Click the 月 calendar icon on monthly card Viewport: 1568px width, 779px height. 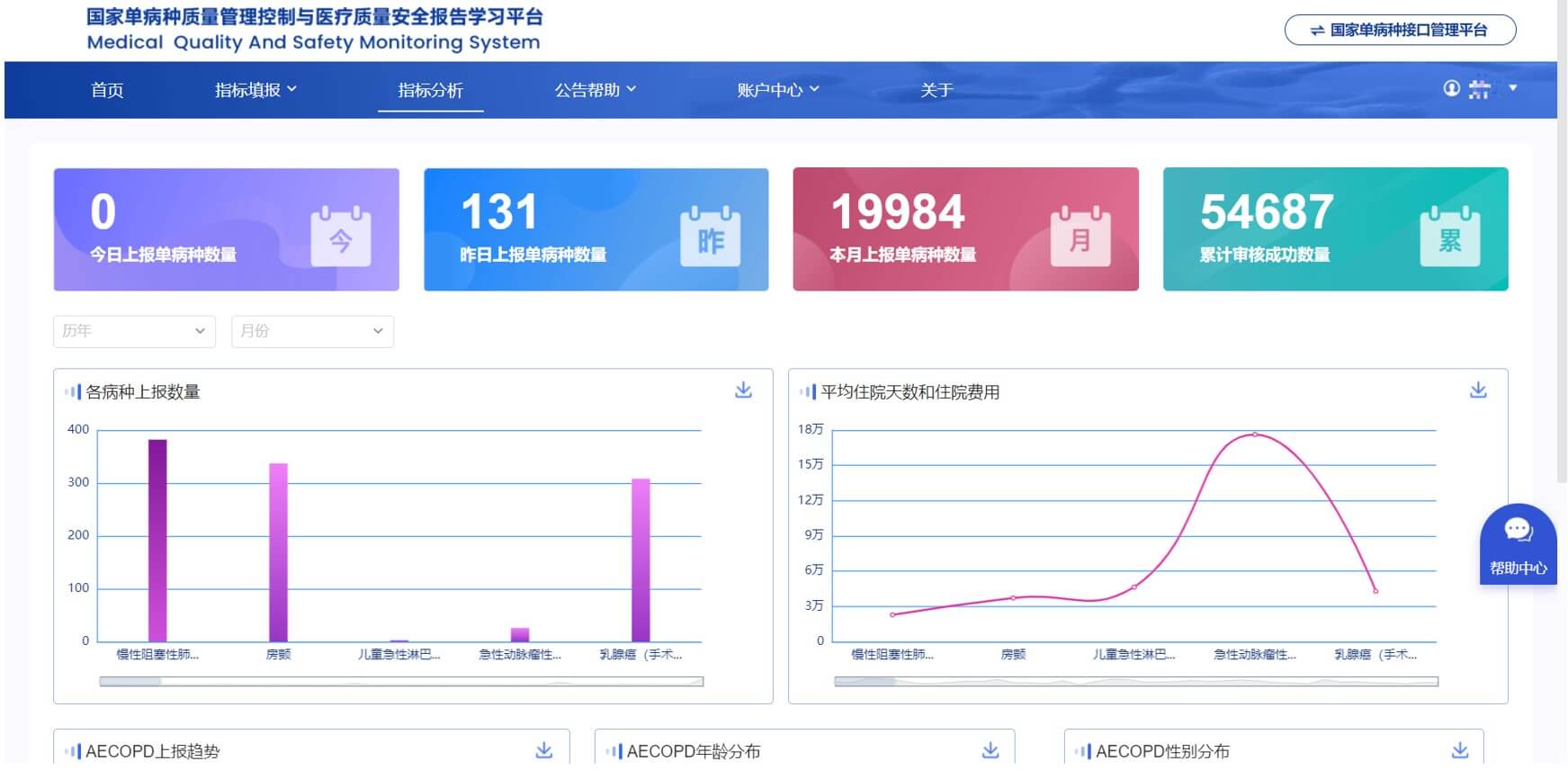tap(1080, 237)
